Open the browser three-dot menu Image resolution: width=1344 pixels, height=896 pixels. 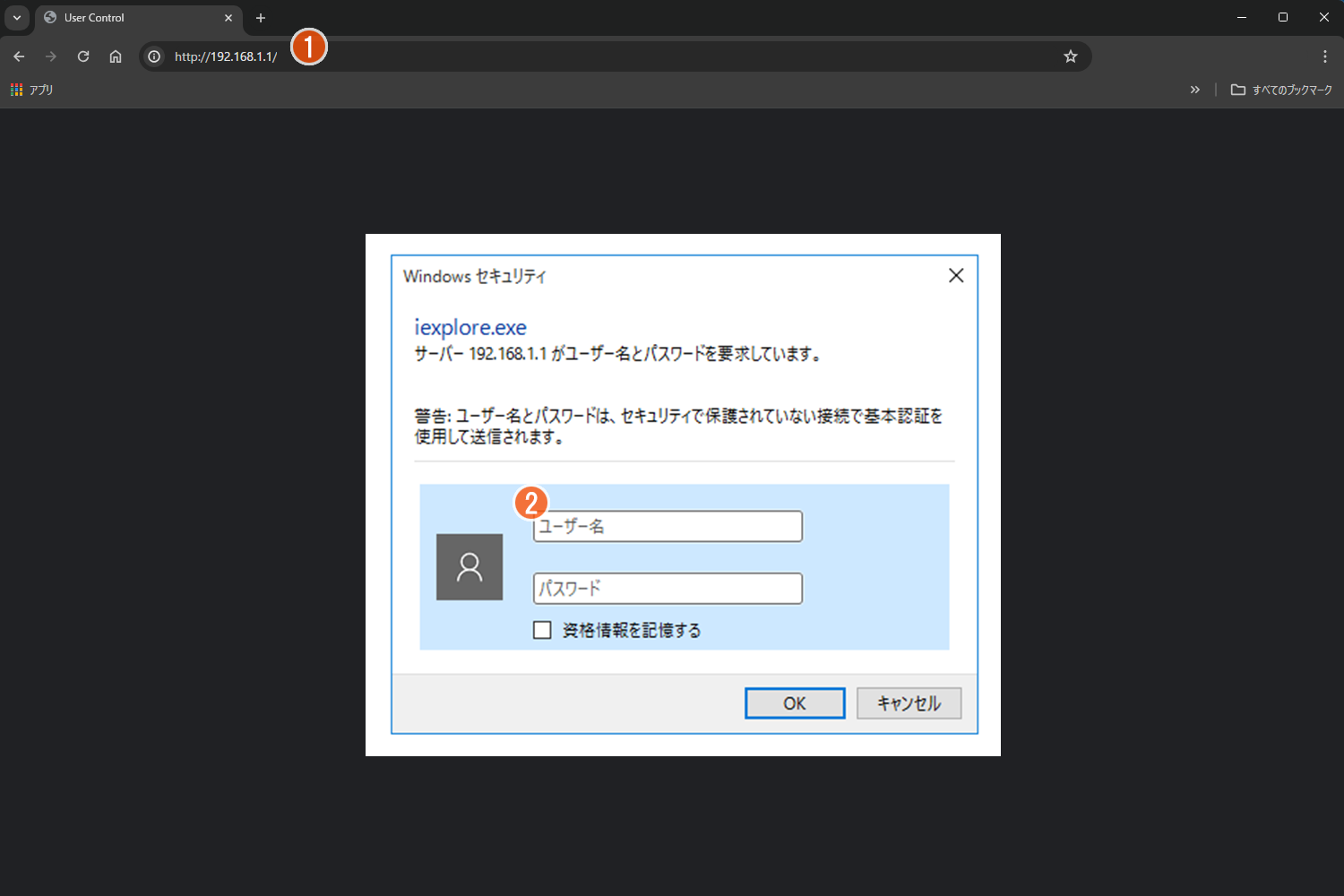coord(1324,56)
